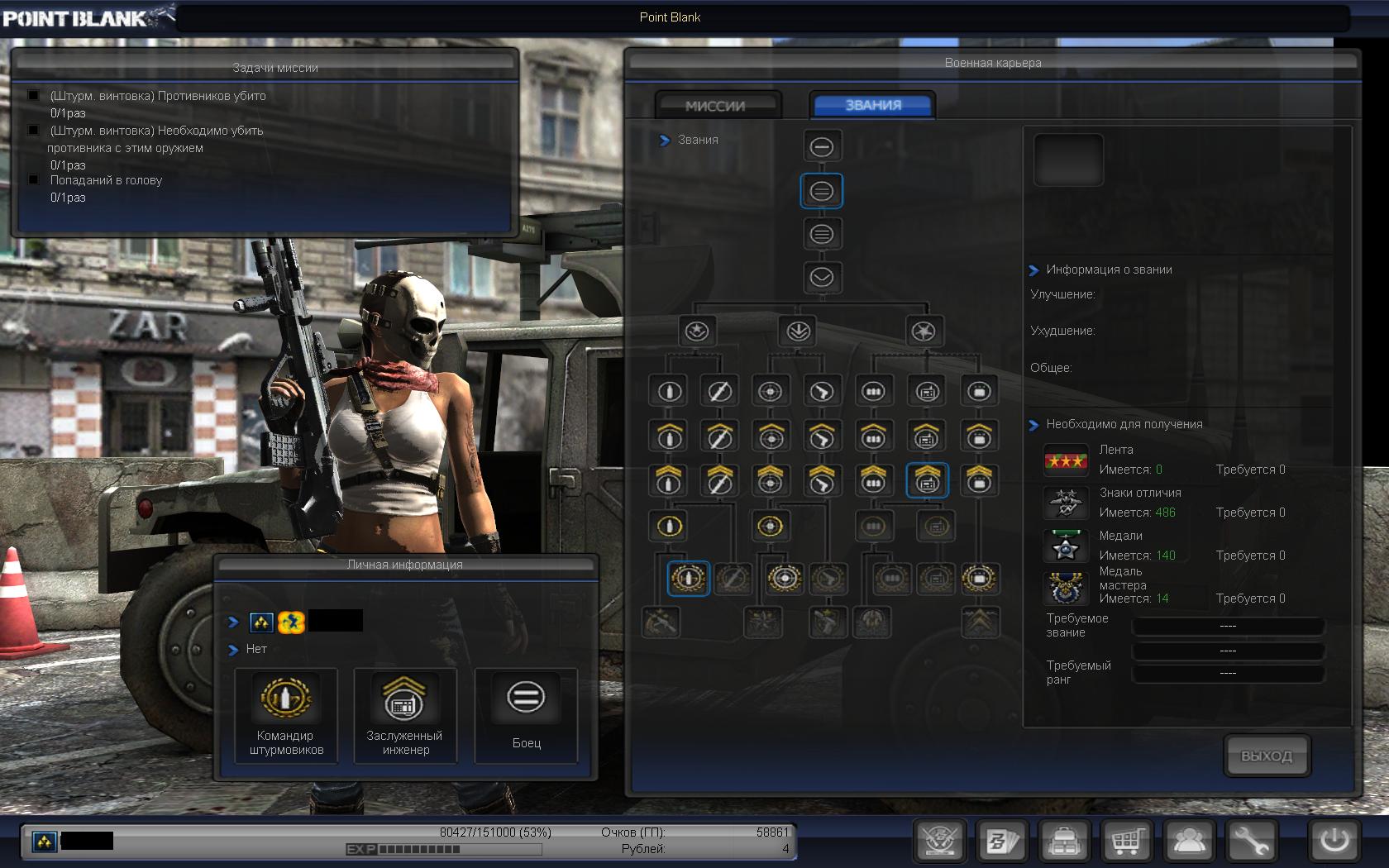Image resolution: width=1389 pixels, height=868 pixels.
Task: Select the laurel crosshair rank icon
Action: tap(784, 579)
